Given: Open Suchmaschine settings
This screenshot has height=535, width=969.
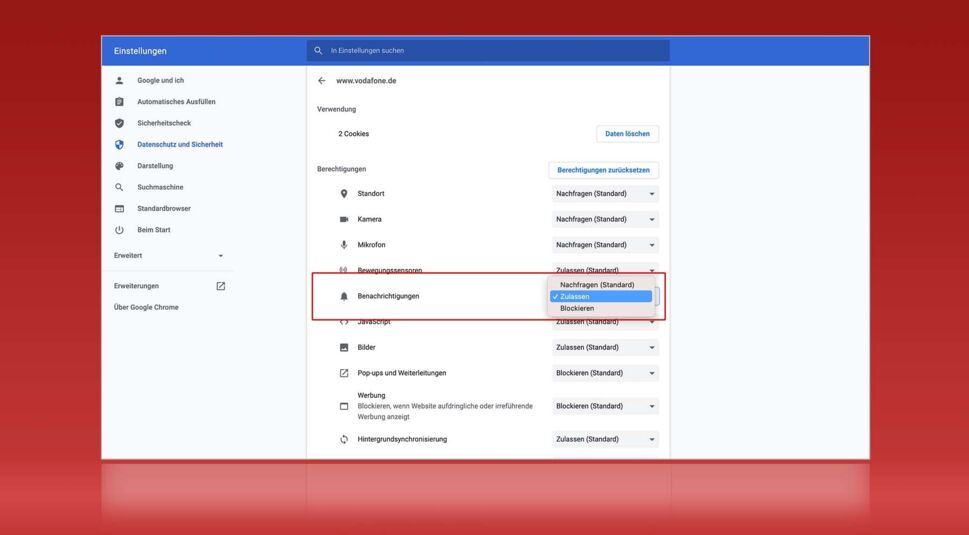Looking at the screenshot, I should pyautogui.click(x=160, y=187).
